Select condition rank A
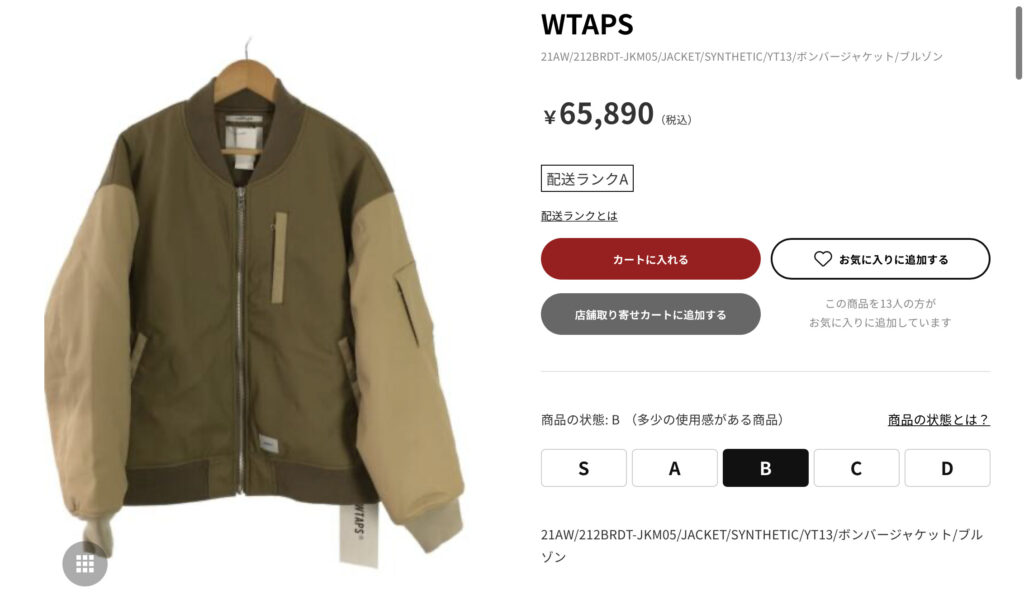 (x=675, y=468)
